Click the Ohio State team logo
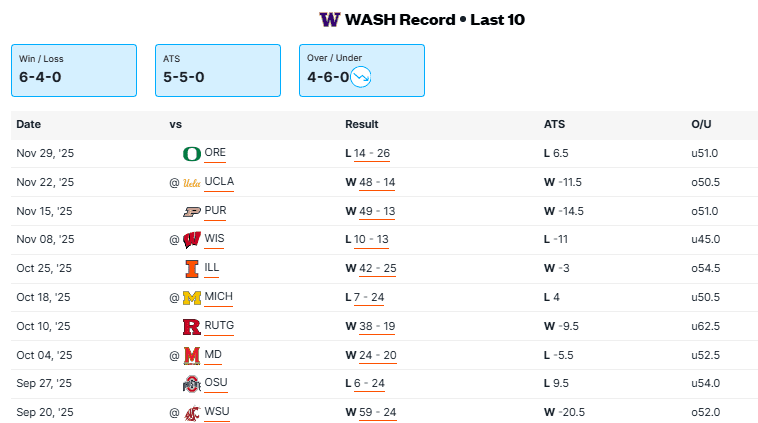 [x=192, y=385]
